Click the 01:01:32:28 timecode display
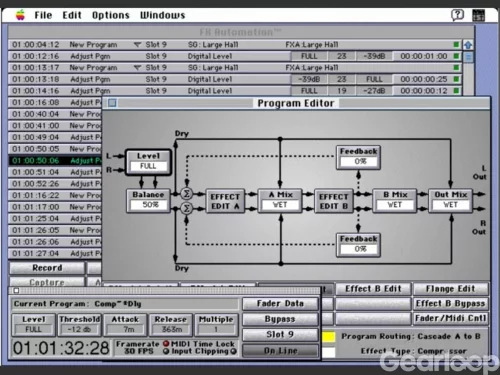Image resolution: width=500 pixels, height=375 pixels. pos(61,348)
